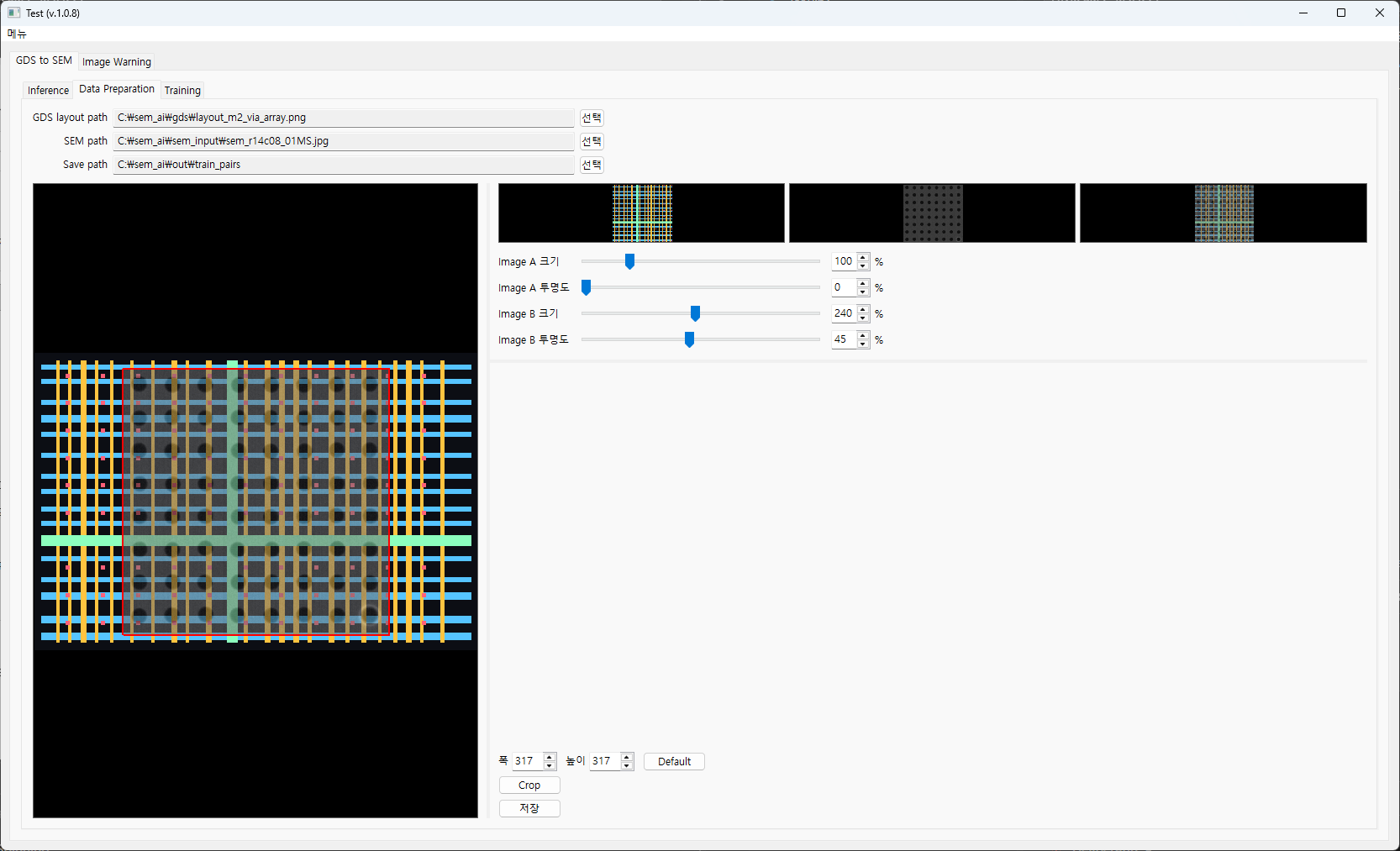Decrease 높이 height with down arrow
Screen dimensions: 1400x851
point(627,765)
